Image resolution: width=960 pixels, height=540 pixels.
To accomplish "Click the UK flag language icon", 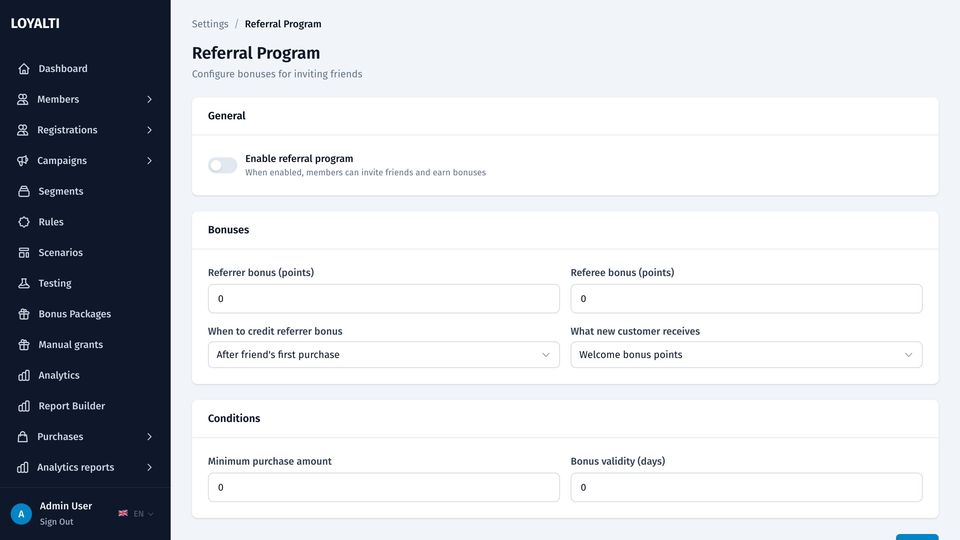I will (x=123, y=513).
